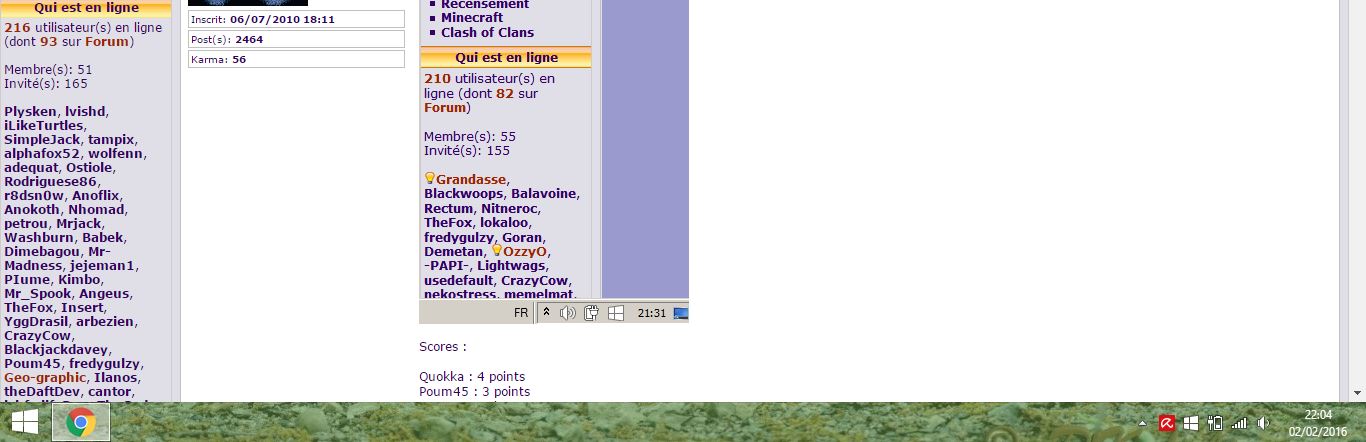Screen dimensions: 1366x442
Task: Click the YggDrasil username link
Action: [x=37, y=321]
